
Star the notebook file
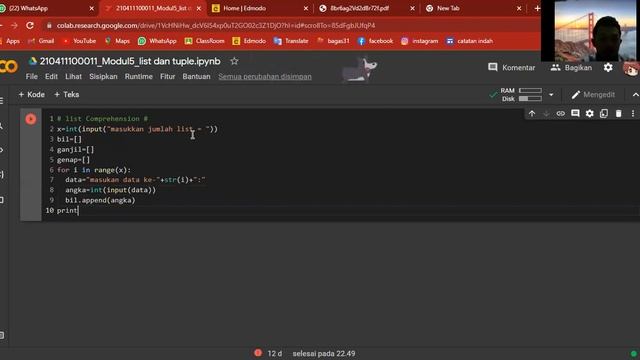point(234,61)
